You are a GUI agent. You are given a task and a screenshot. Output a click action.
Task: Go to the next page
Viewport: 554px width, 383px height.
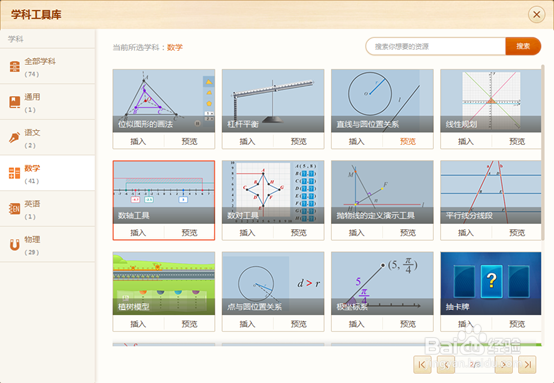click(x=504, y=364)
